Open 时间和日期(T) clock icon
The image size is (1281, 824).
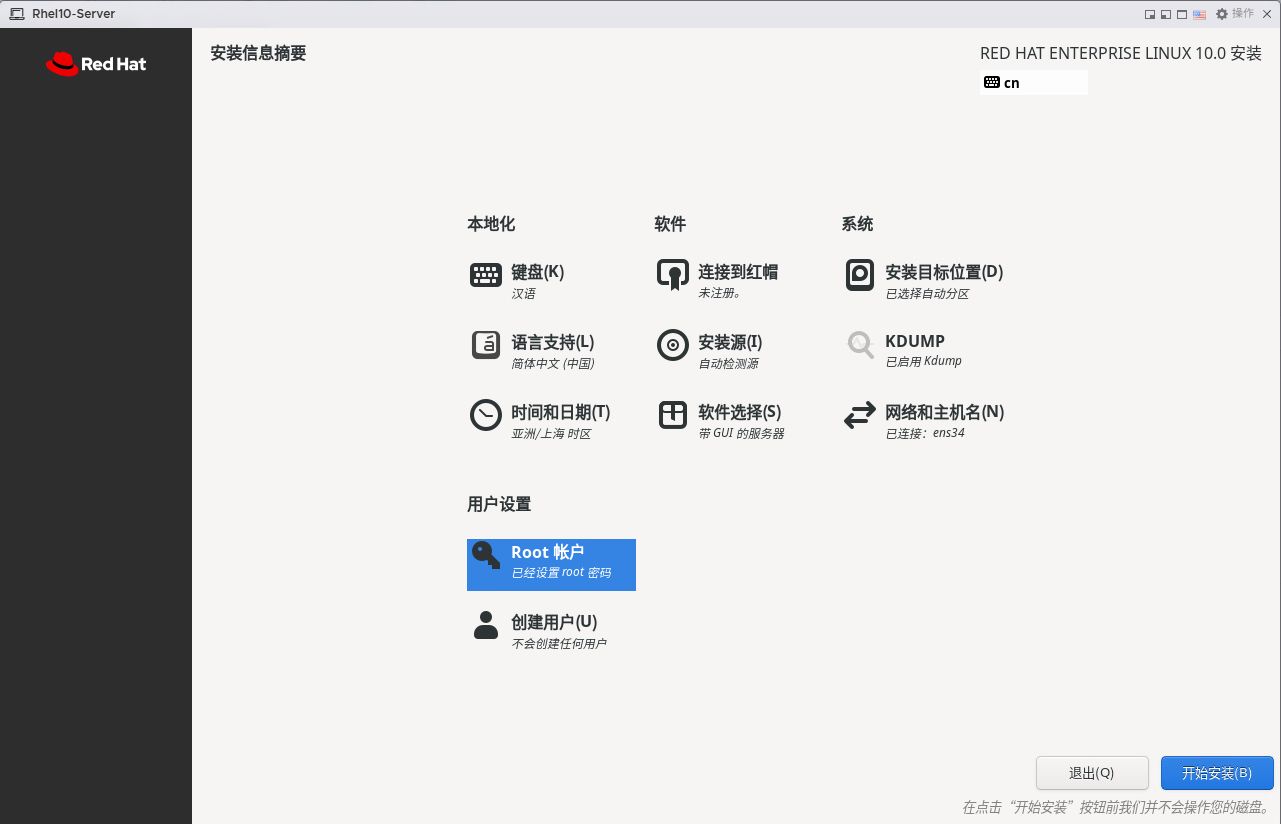point(486,415)
